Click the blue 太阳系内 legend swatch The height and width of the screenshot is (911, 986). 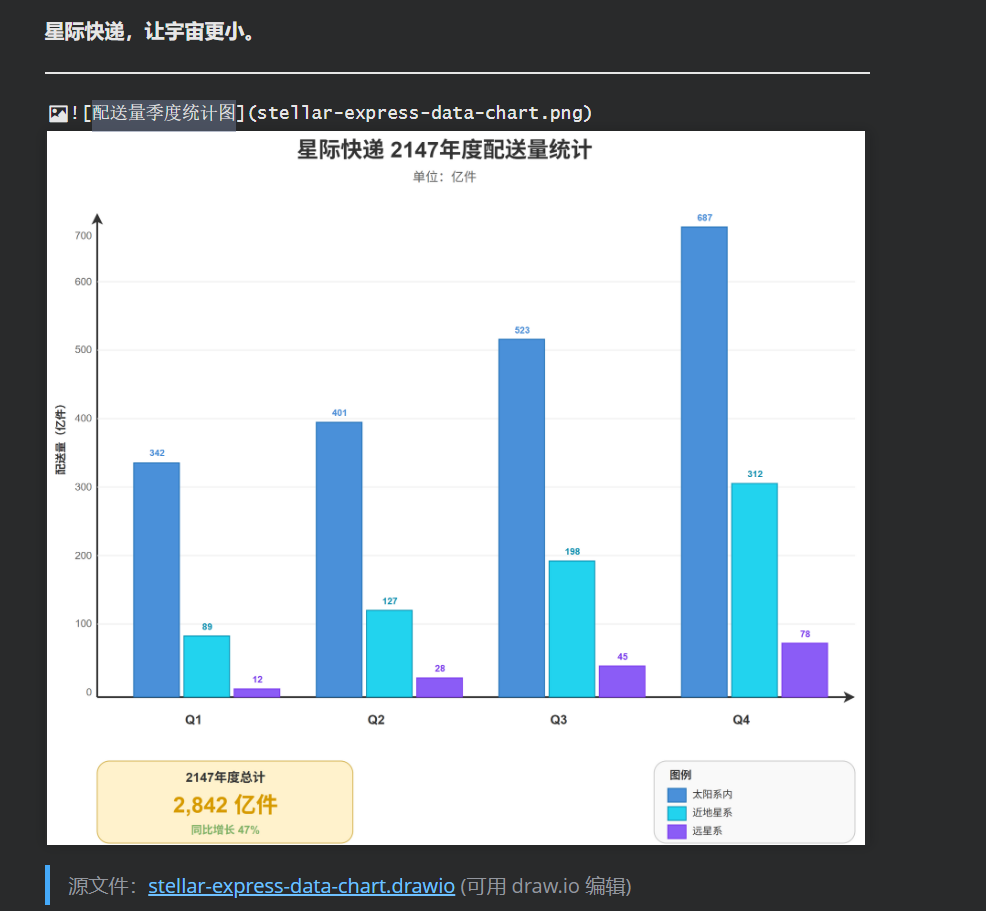(677, 795)
